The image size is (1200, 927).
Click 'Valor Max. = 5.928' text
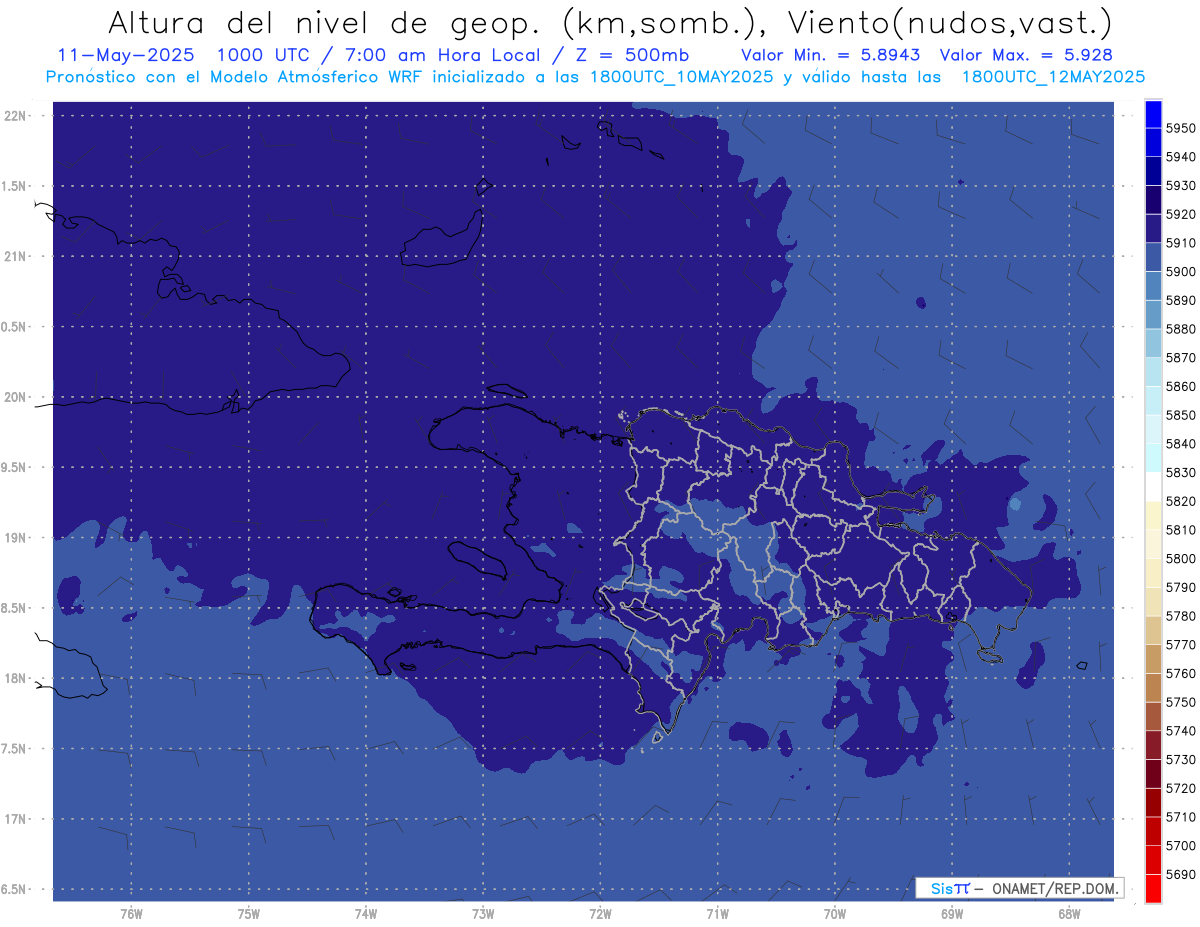(1027, 55)
